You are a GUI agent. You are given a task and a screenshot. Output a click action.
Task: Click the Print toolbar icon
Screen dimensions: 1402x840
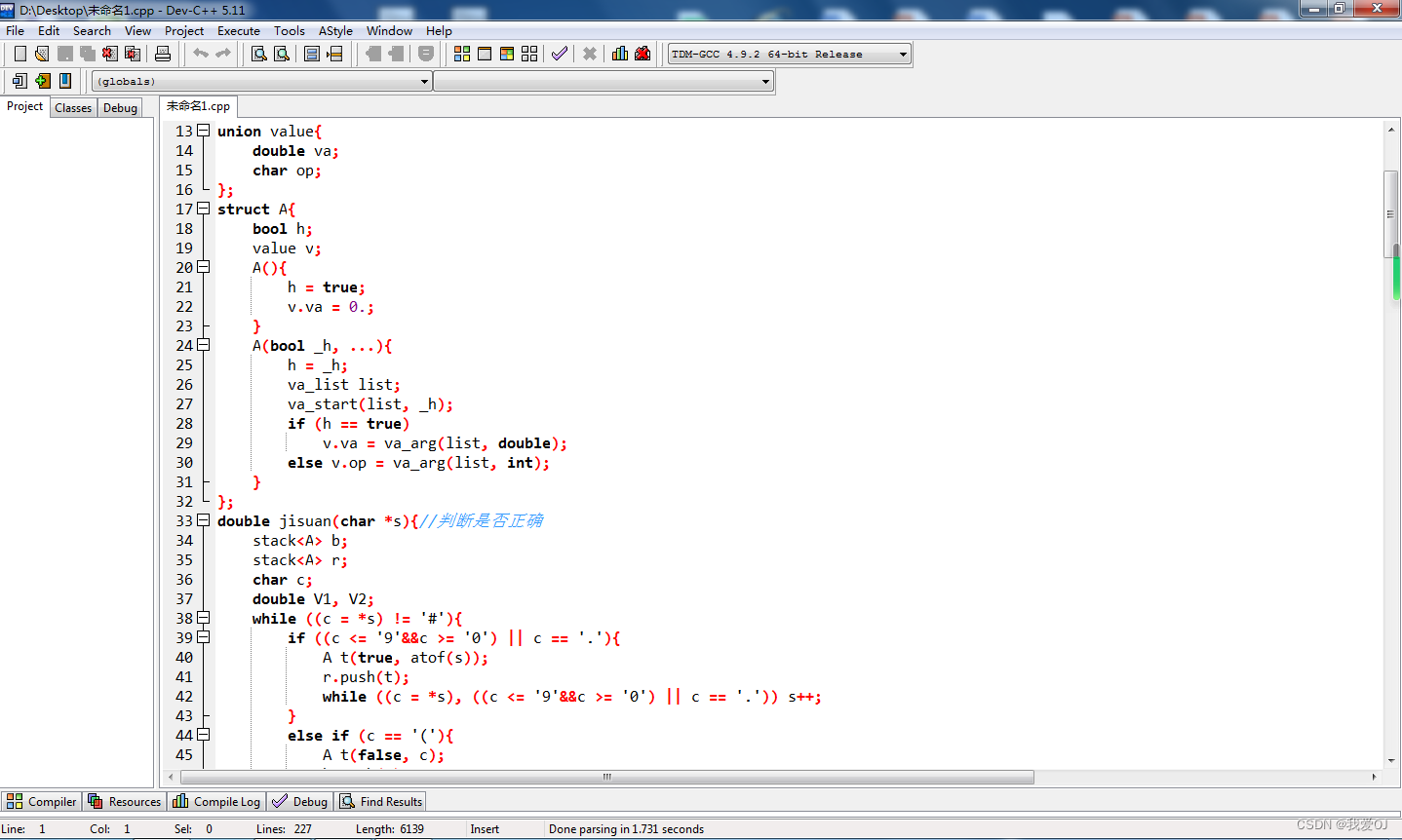[163, 54]
